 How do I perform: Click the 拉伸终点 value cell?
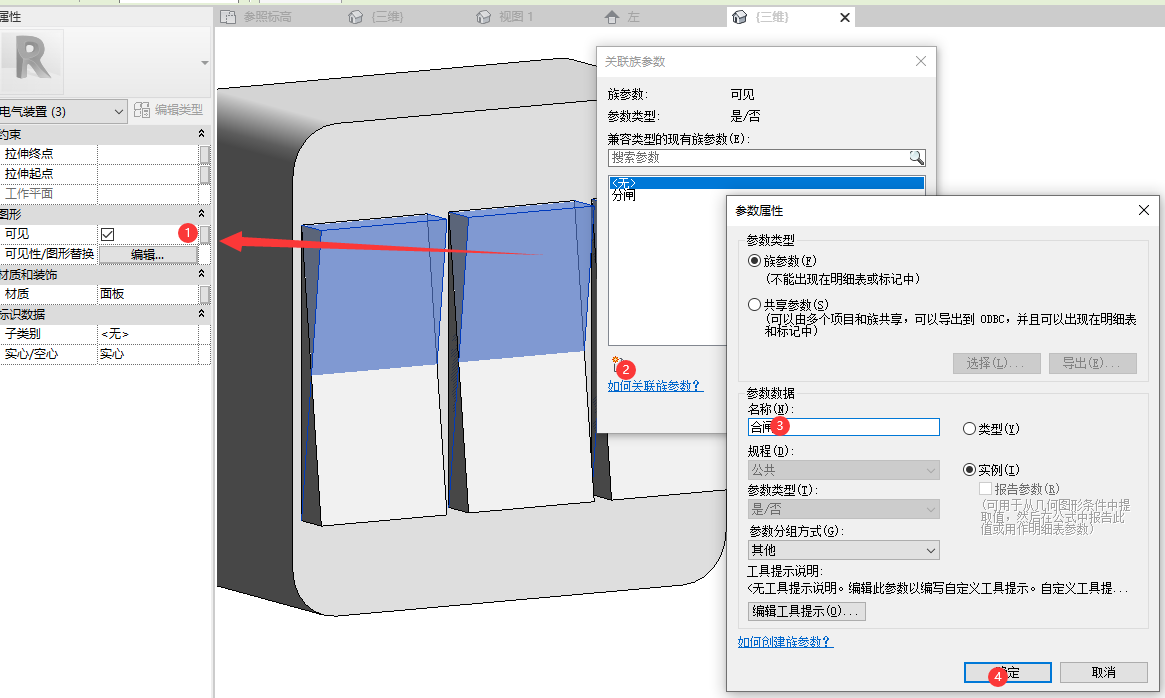pos(149,154)
